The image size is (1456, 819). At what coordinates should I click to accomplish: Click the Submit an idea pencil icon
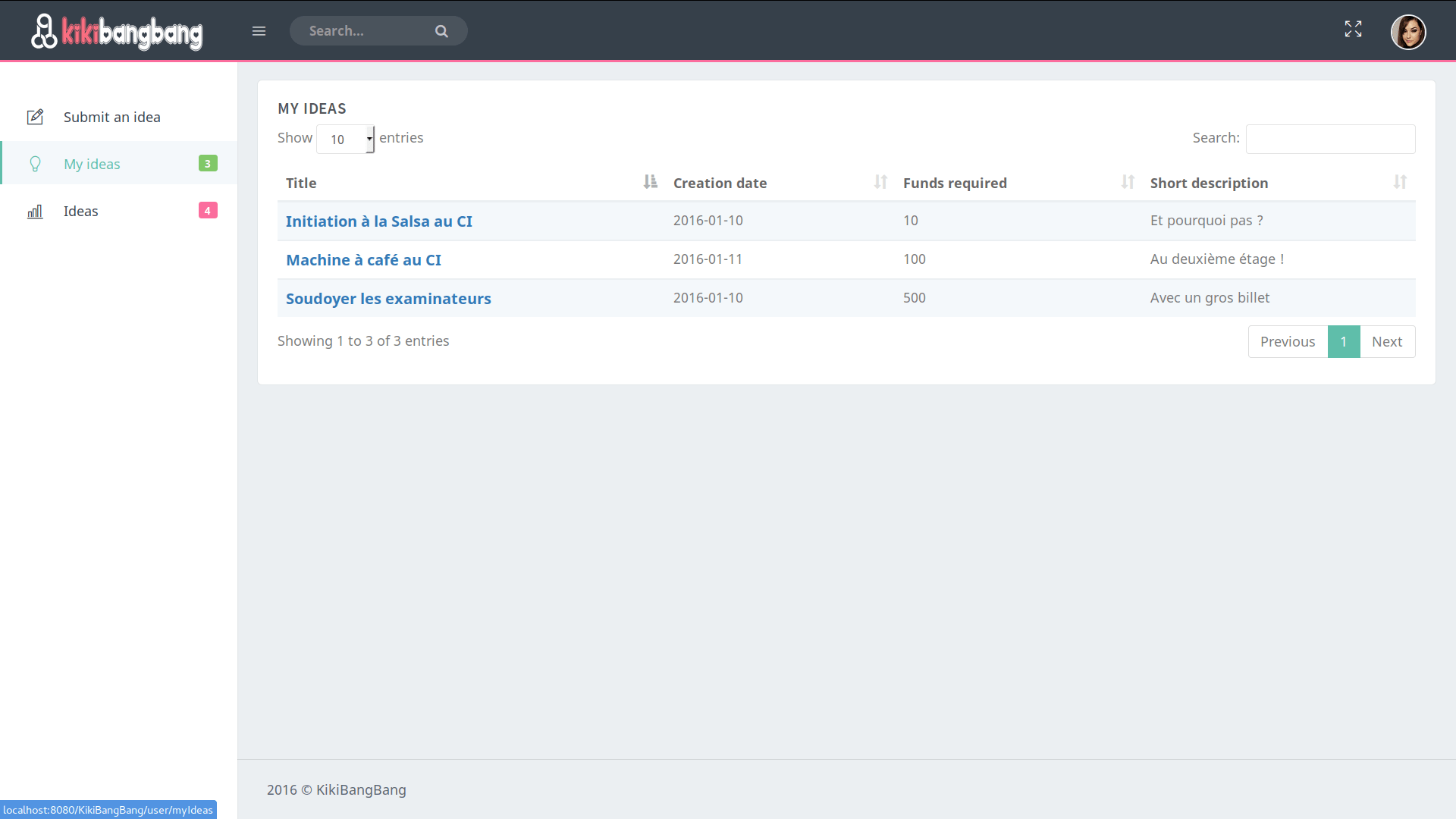(35, 117)
